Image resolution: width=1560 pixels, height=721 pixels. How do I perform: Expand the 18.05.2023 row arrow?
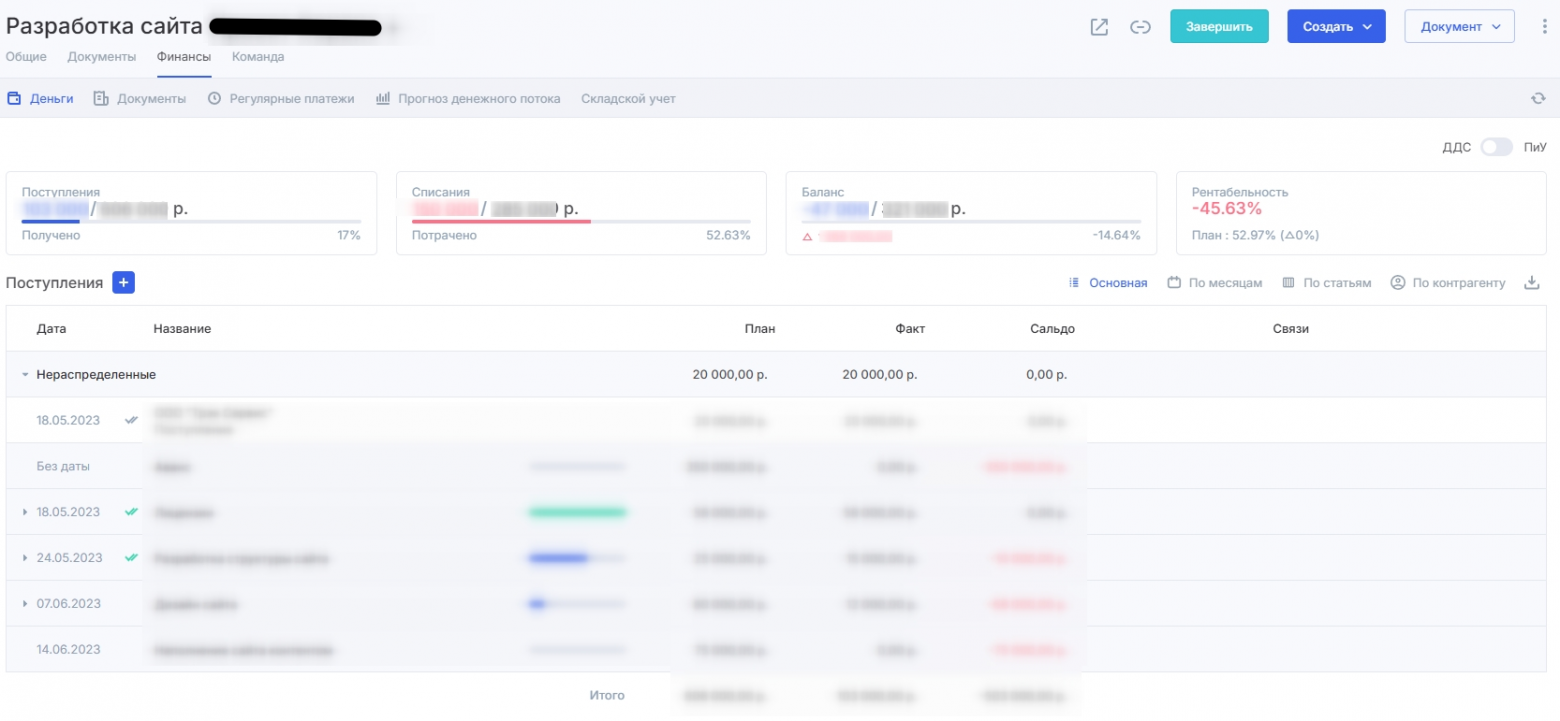point(25,512)
